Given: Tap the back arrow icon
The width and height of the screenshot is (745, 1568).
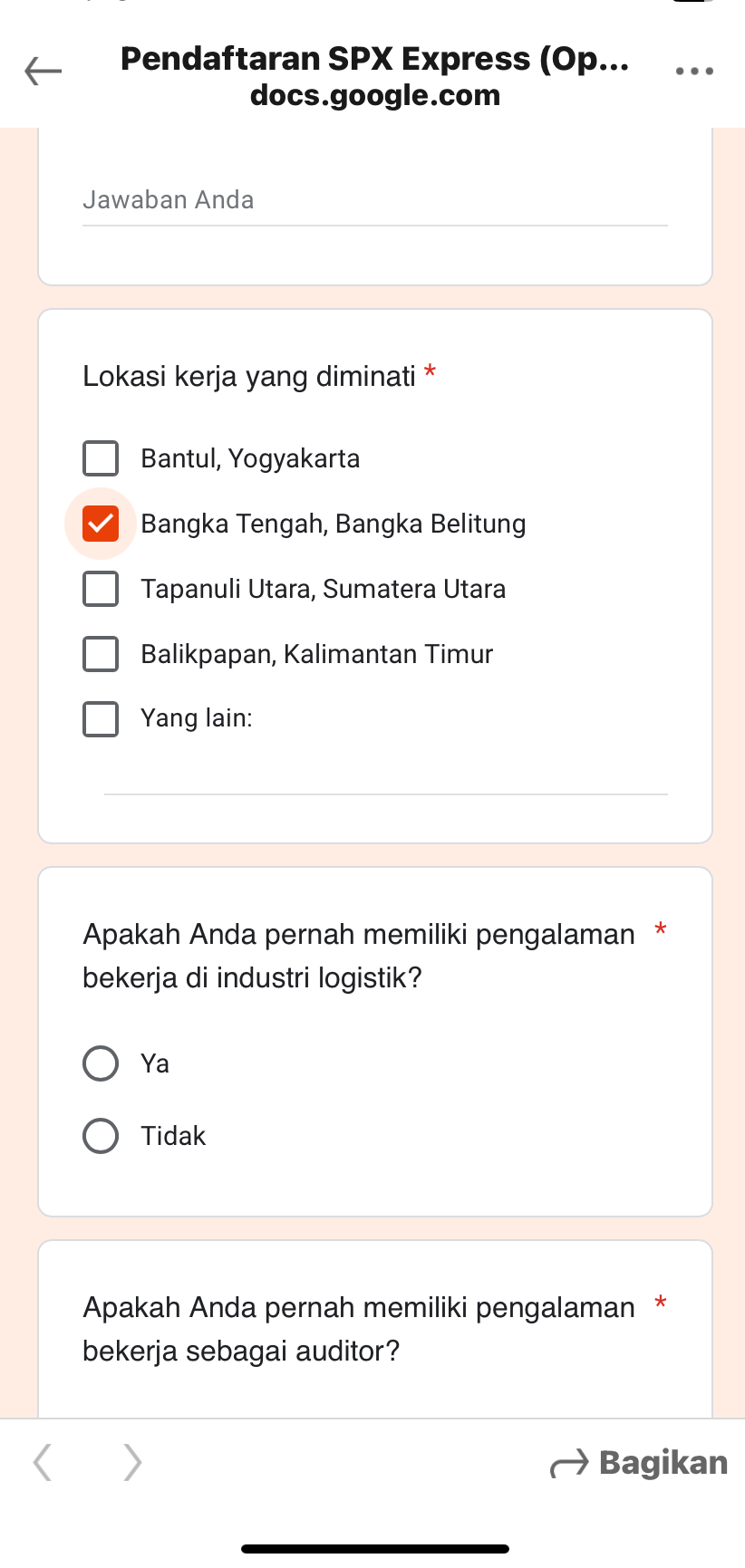Looking at the screenshot, I should 44,71.
